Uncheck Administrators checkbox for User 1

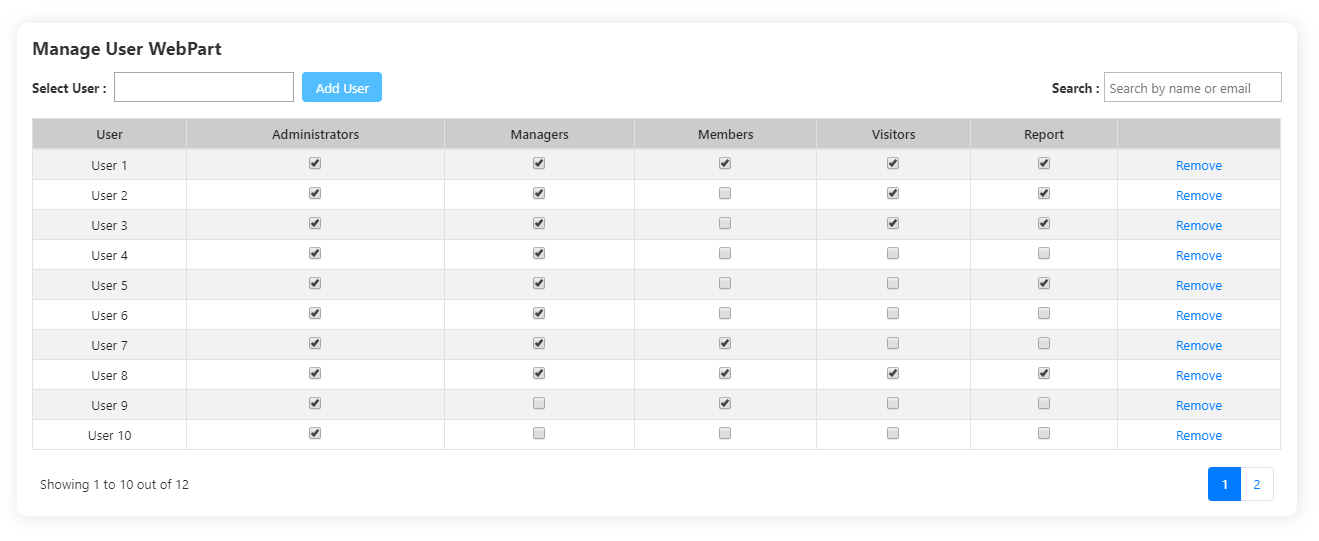315,163
